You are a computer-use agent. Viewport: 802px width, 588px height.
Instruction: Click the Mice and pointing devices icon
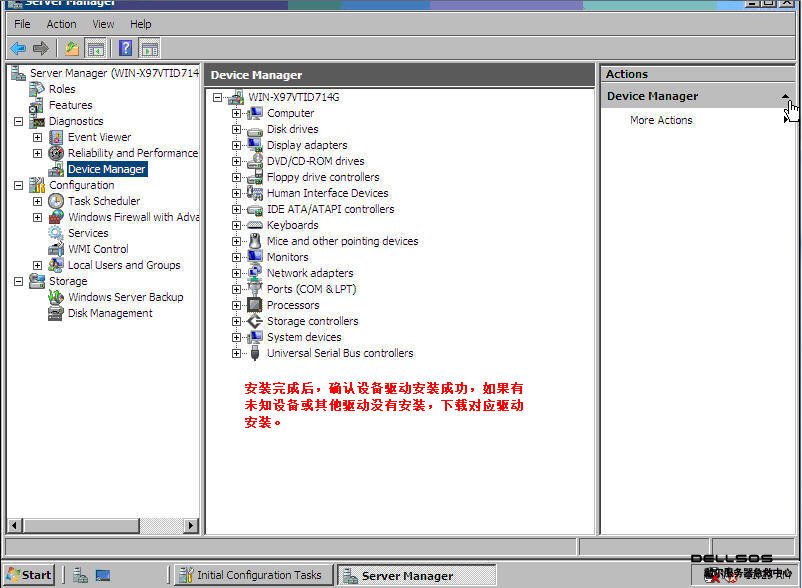pyautogui.click(x=255, y=241)
